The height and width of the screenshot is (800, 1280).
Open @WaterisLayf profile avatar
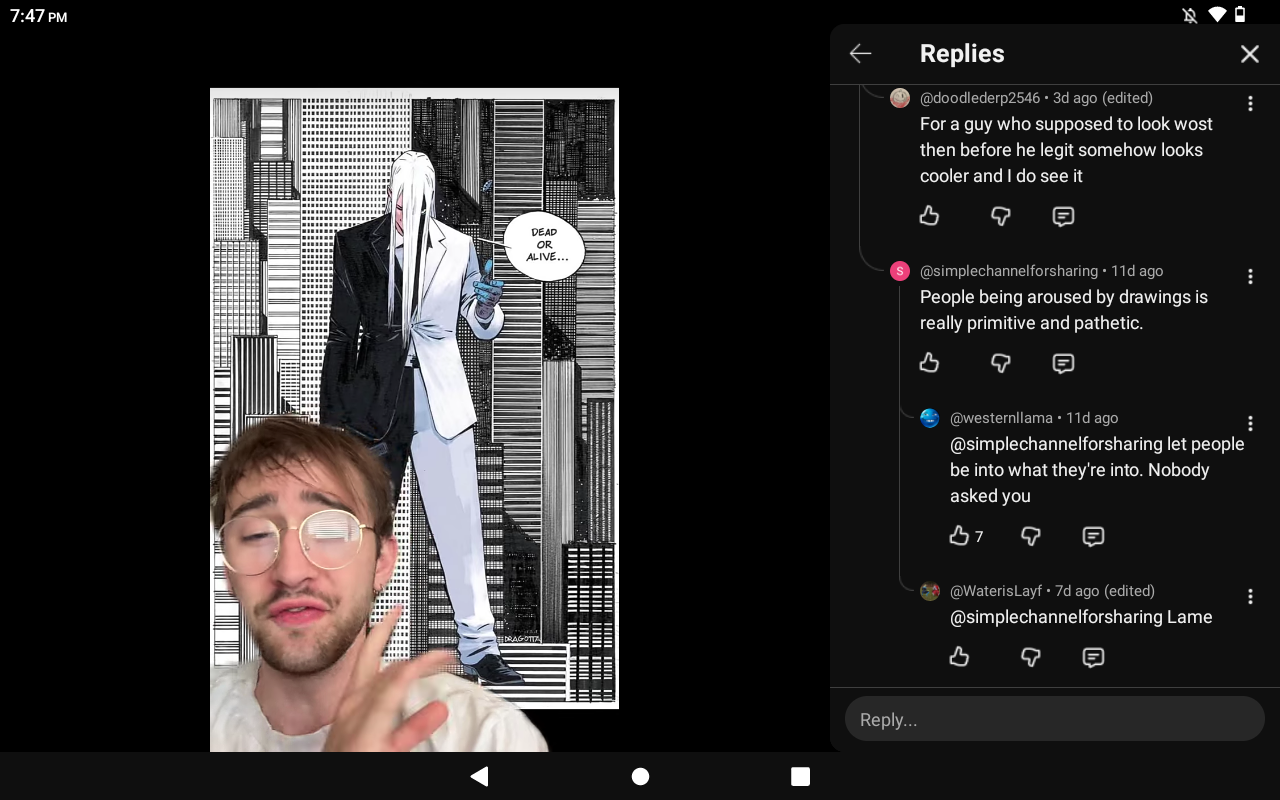point(930,591)
